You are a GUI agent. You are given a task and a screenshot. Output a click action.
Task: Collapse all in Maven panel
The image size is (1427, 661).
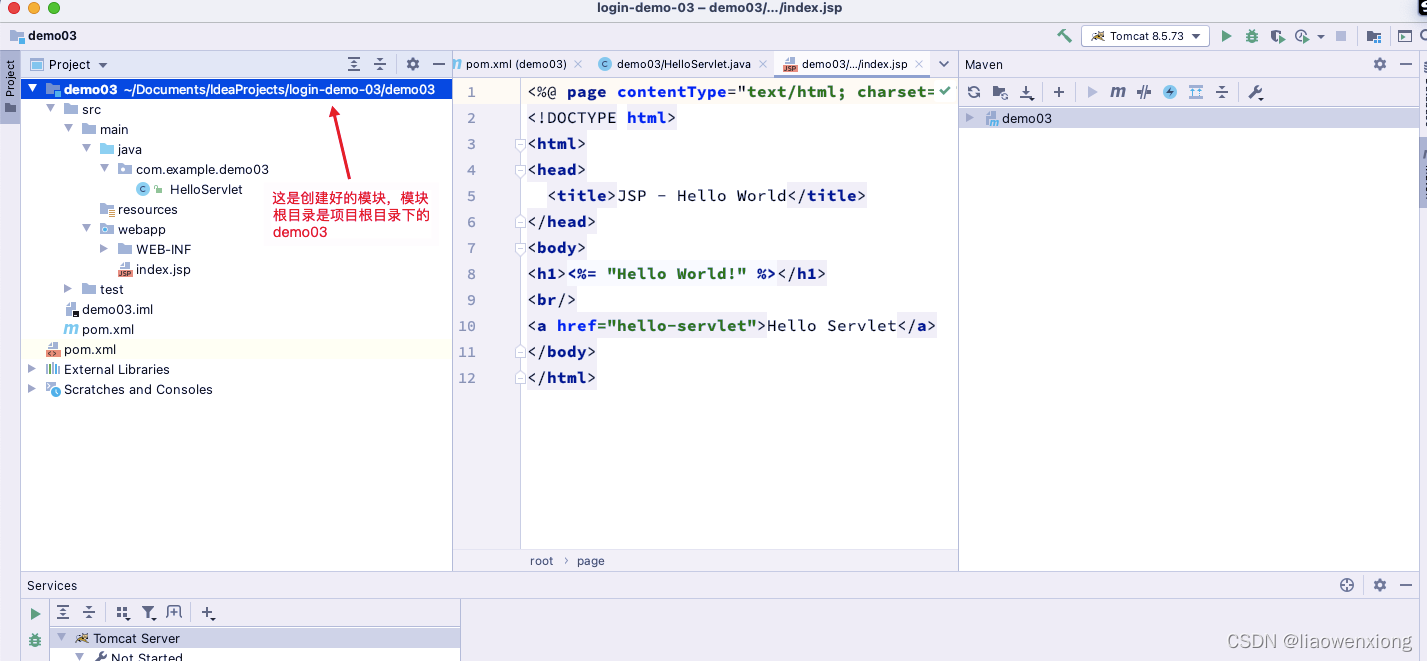point(1222,92)
